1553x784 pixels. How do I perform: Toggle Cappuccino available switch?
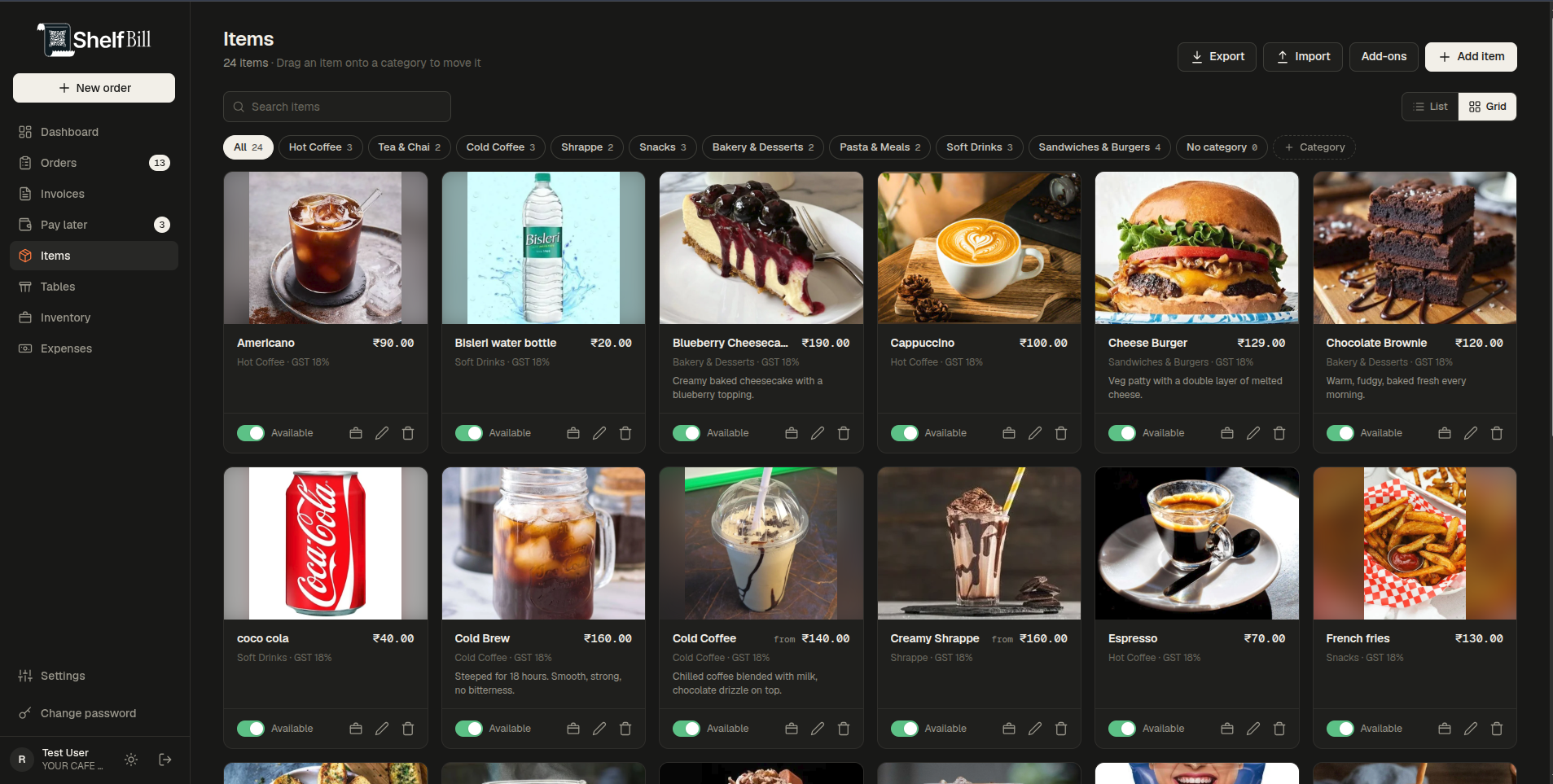tap(905, 433)
